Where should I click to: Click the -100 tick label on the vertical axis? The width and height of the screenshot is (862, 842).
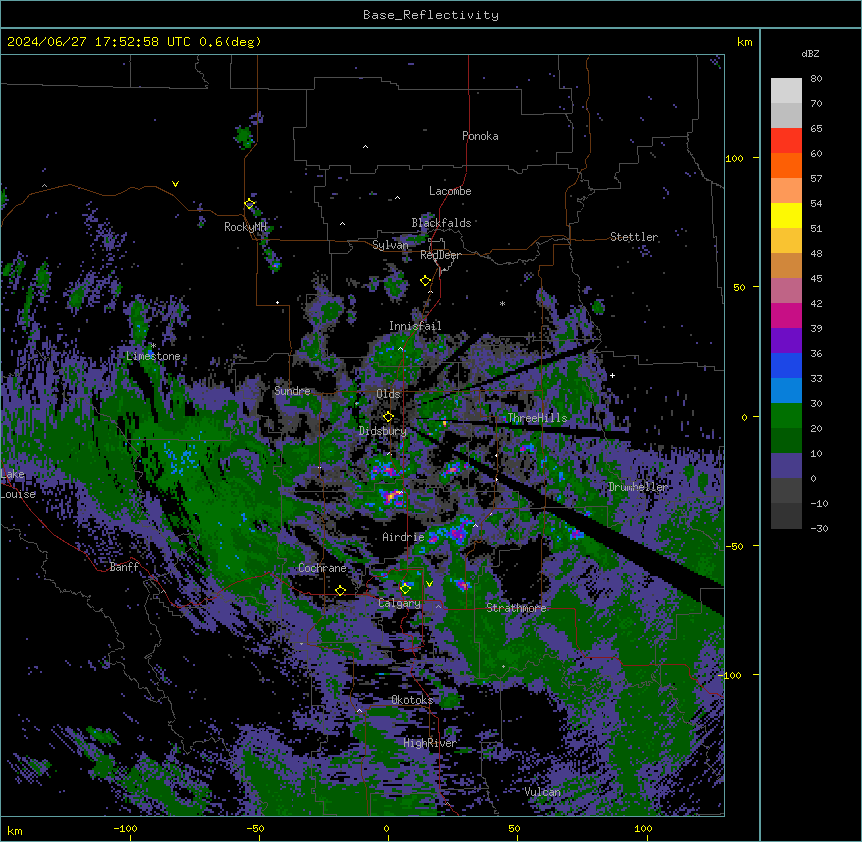(x=731, y=675)
